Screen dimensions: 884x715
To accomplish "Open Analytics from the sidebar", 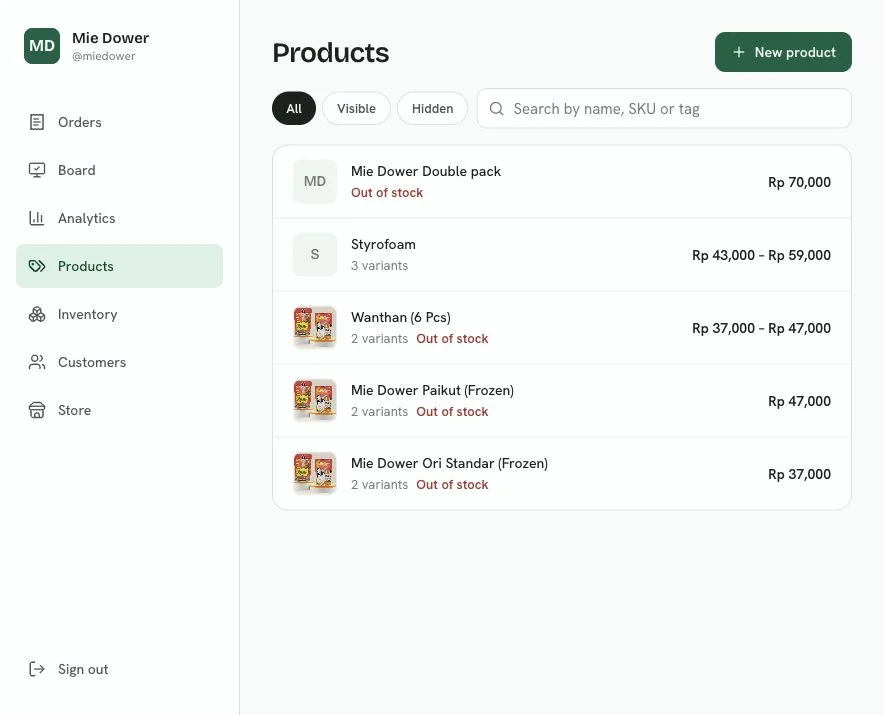I will point(120,218).
